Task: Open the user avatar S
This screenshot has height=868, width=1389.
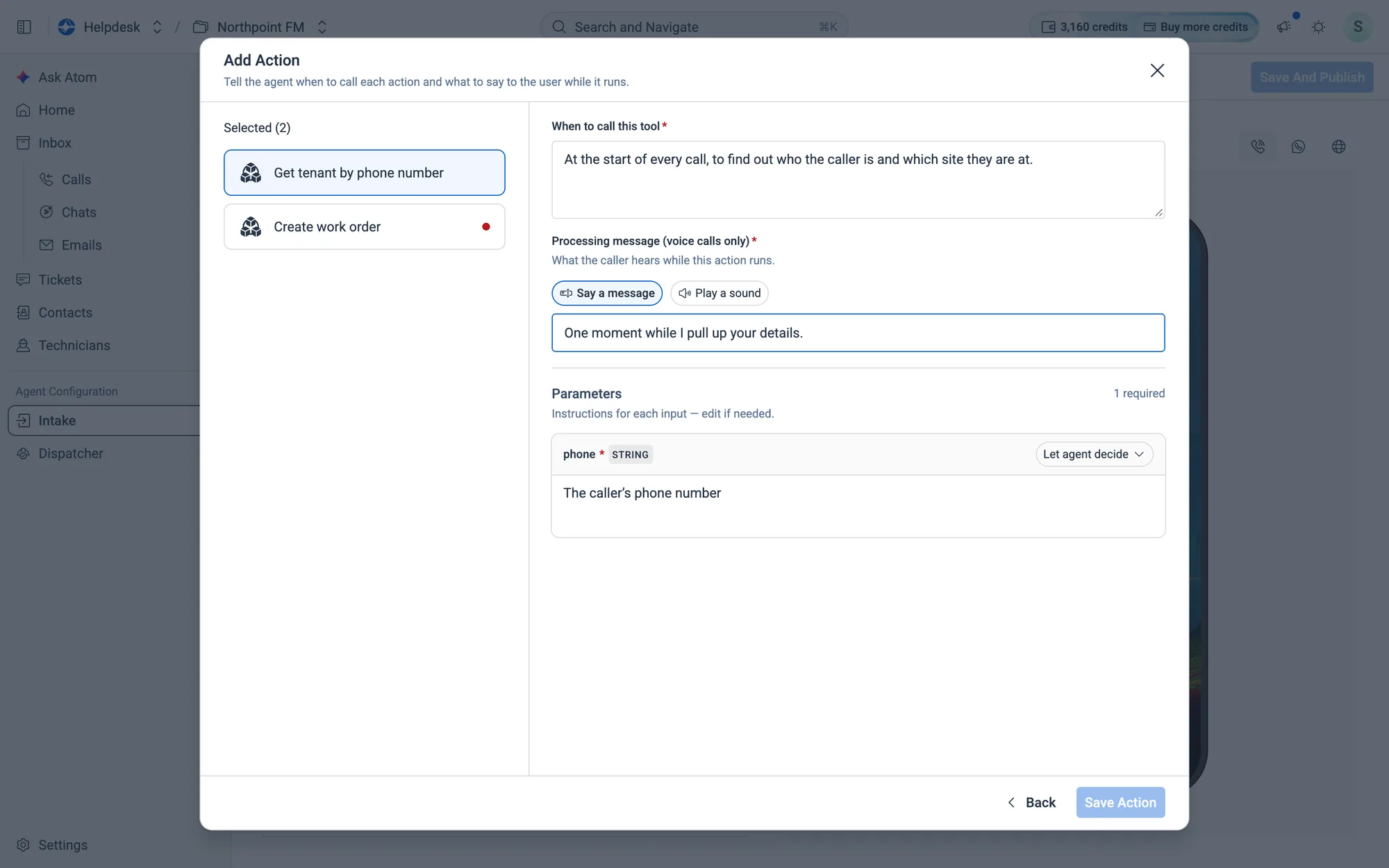Action: click(1358, 26)
